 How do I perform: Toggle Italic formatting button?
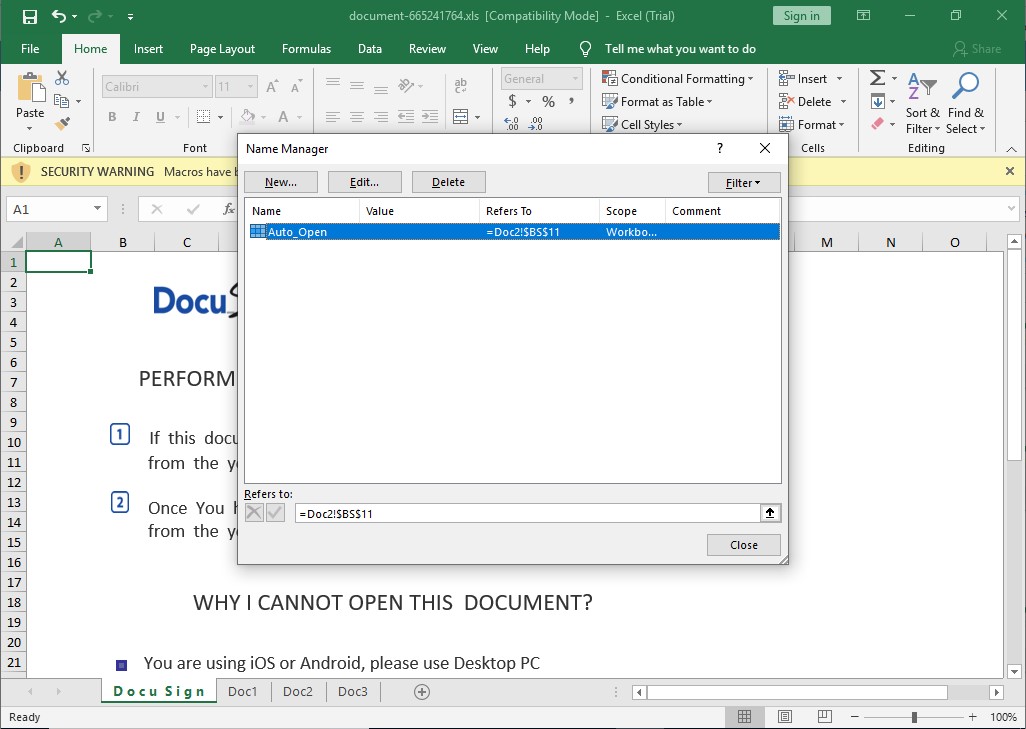coord(138,117)
